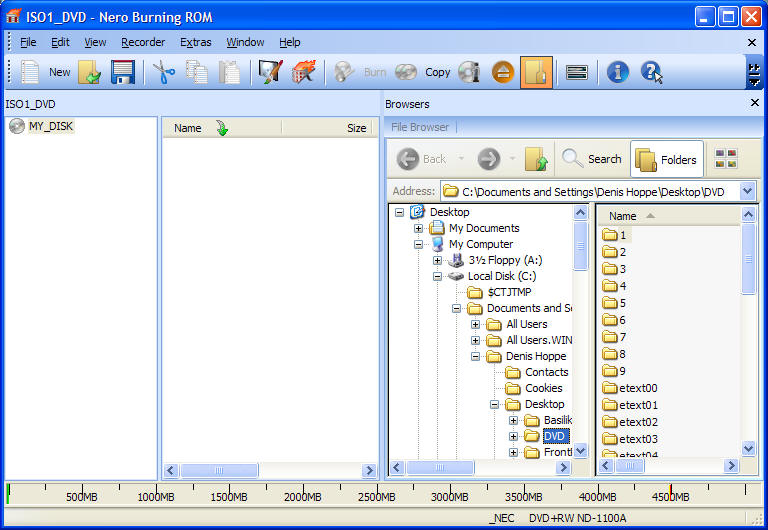The width and height of the screenshot is (768, 530).
Task: Save compilation with floppy disk icon
Action: pos(122,72)
